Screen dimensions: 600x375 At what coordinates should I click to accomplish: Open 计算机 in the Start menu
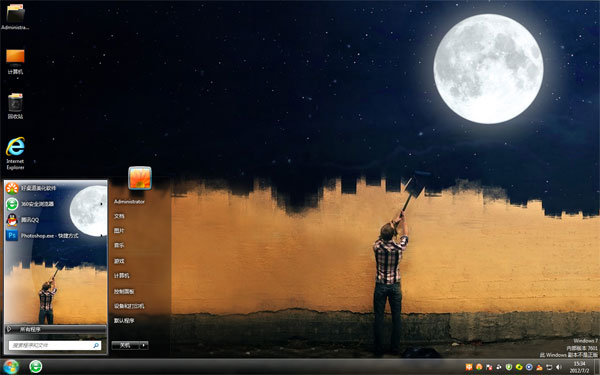121,276
